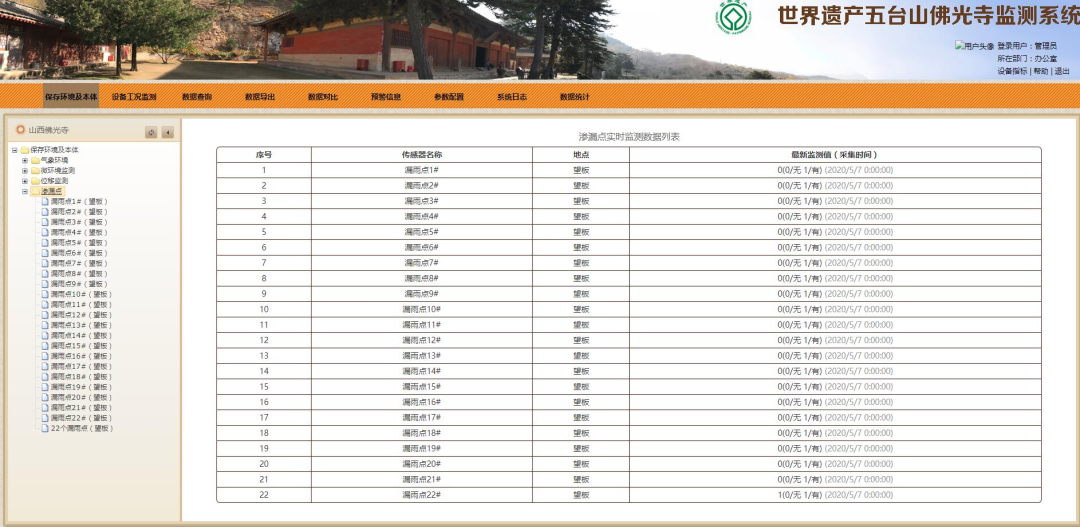Select 漏雨点7#（望板）in the tree
The width and height of the screenshot is (1080, 527).
[79, 264]
